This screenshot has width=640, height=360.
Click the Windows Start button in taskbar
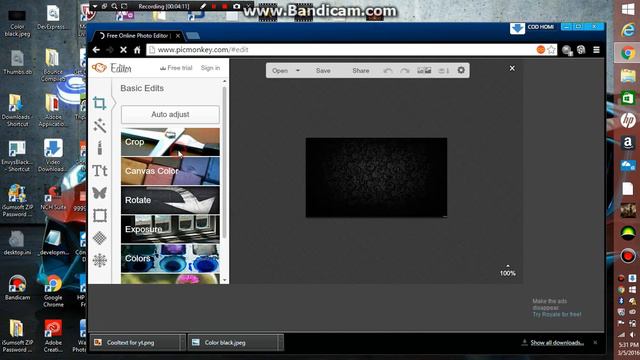click(628, 9)
